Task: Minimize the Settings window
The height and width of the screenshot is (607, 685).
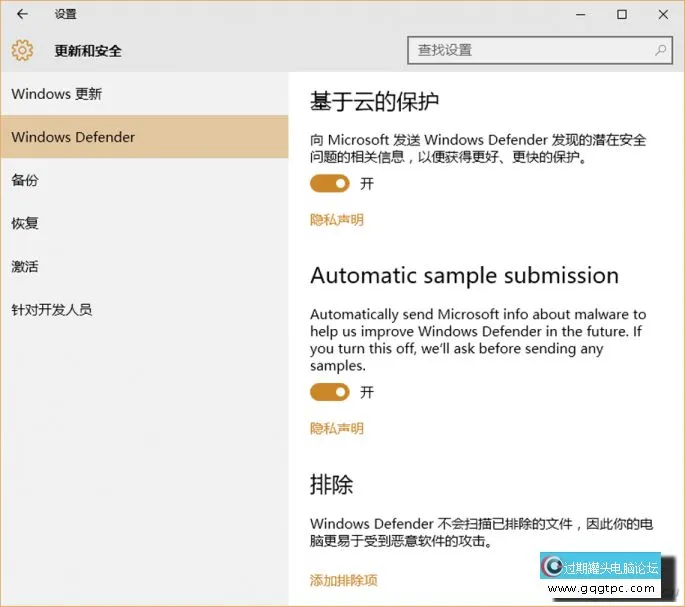Action: pyautogui.click(x=579, y=14)
